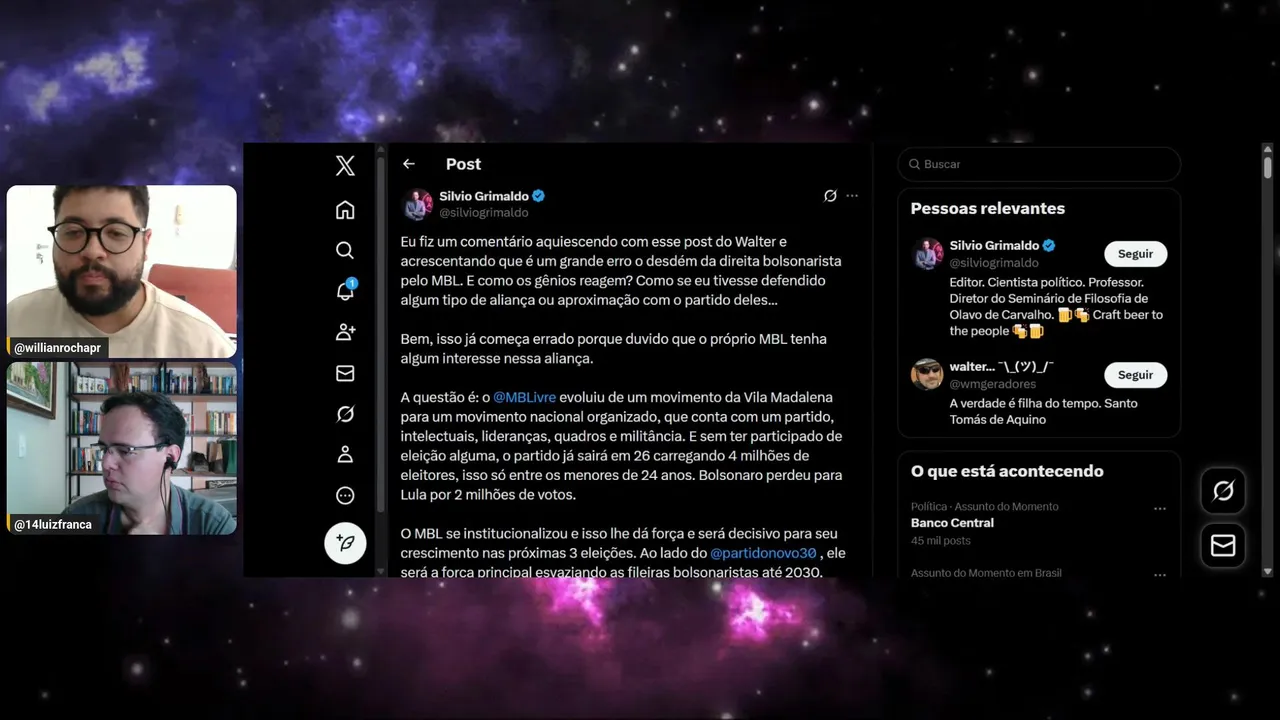The height and width of the screenshot is (720, 1280).
Task: Click the Silvio Grimaldo verified badge on the post
Action: click(x=539, y=196)
